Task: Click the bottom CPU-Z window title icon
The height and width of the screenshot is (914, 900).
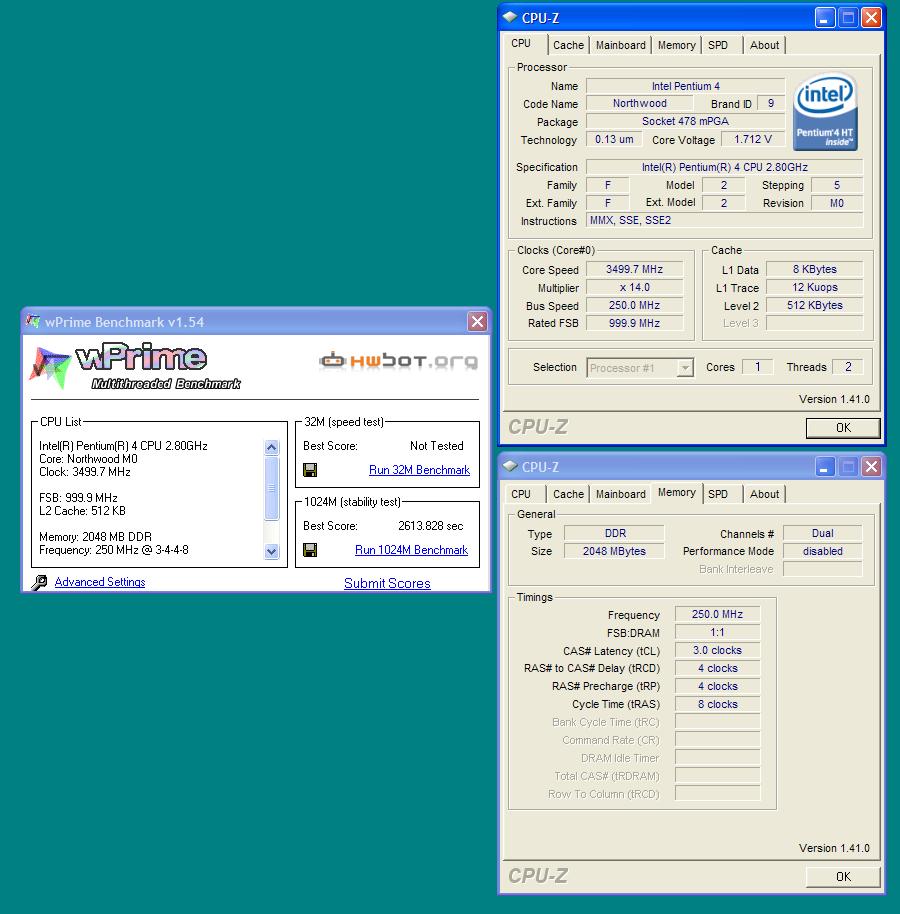Action: pyautogui.click(x=509, y=466)
